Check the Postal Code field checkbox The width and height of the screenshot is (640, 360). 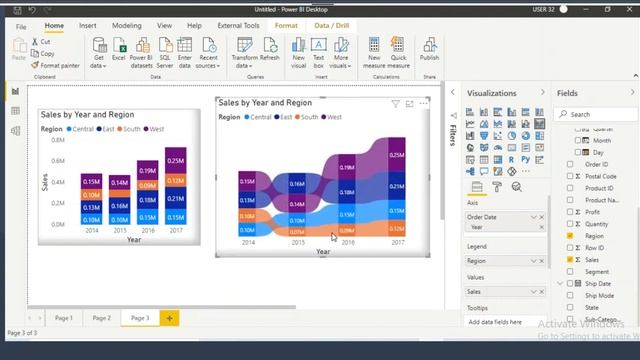(x=570, y=176)
